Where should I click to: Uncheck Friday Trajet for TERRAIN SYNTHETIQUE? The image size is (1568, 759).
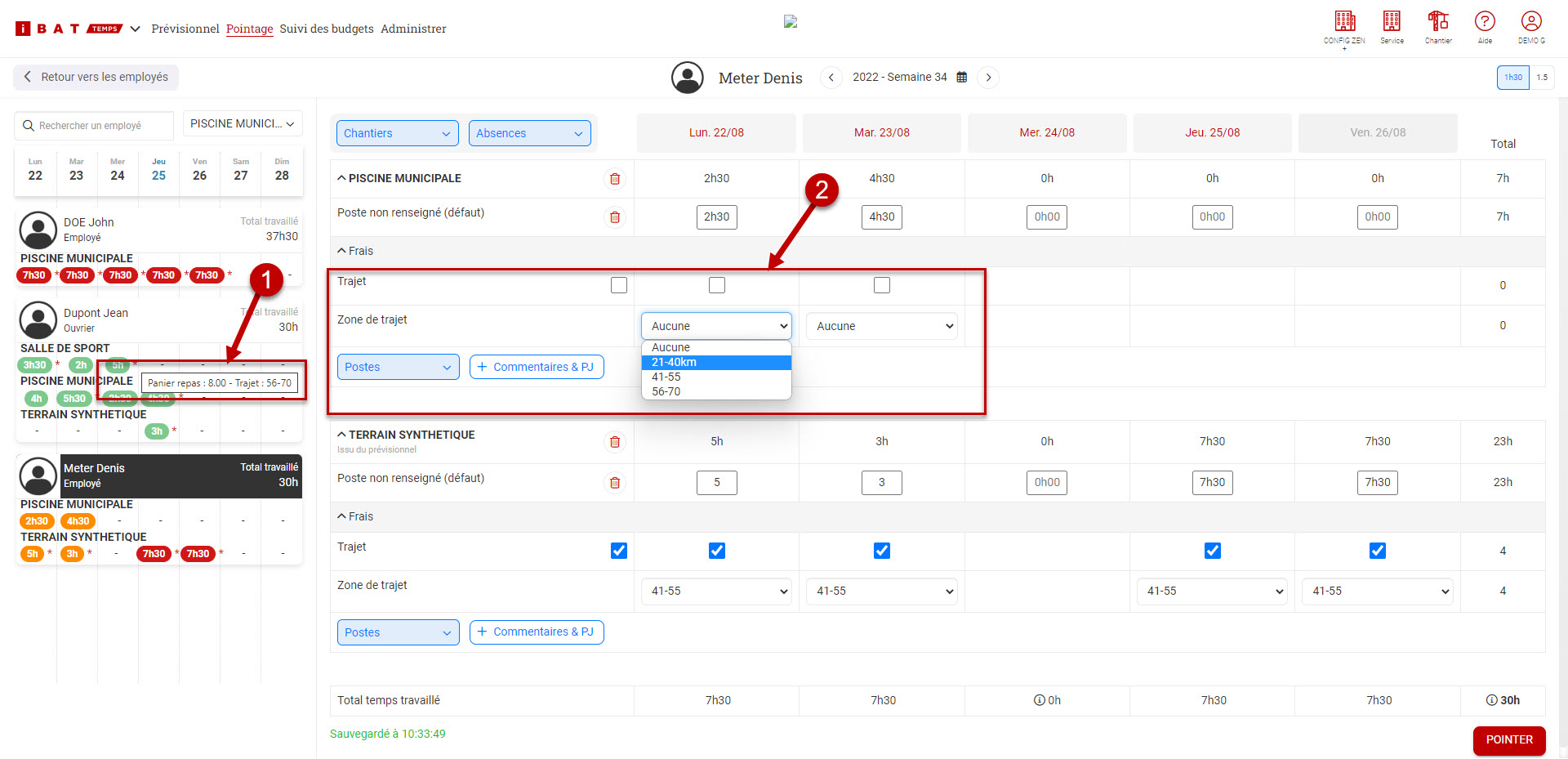coord(1378,551)
